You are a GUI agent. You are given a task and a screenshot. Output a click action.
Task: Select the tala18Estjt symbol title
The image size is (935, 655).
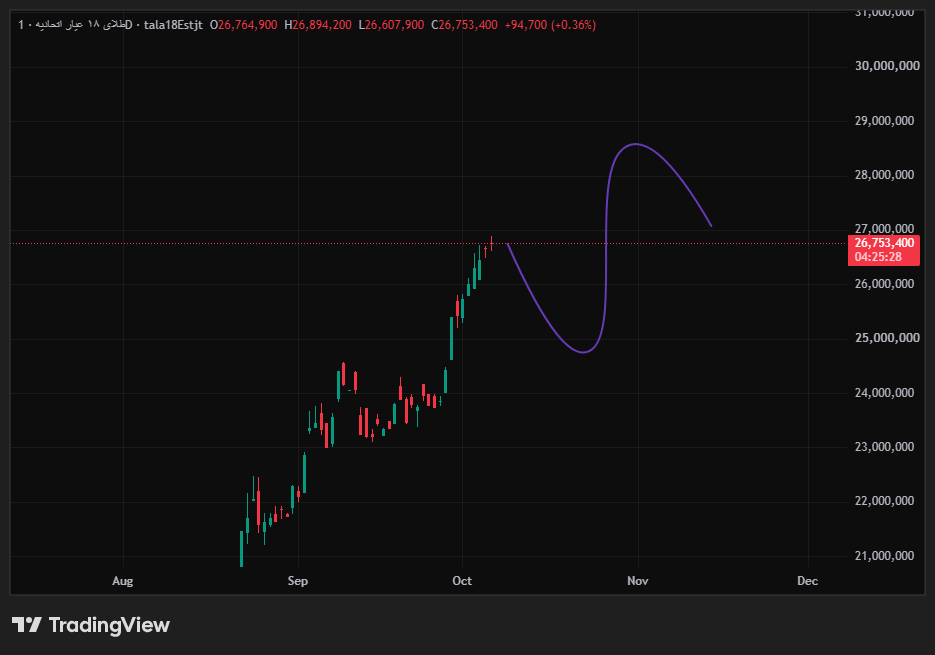point(173,25)
